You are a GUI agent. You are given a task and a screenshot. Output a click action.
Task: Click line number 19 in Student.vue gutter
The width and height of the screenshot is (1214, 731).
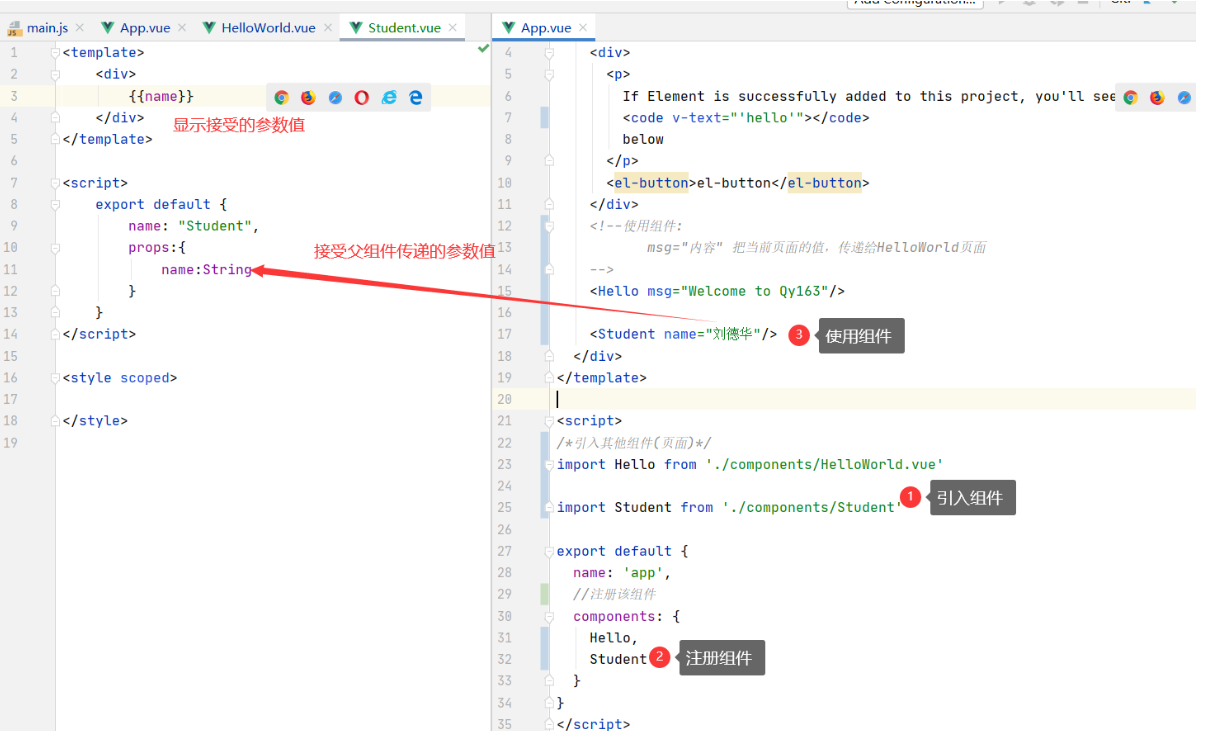[10, 443]
